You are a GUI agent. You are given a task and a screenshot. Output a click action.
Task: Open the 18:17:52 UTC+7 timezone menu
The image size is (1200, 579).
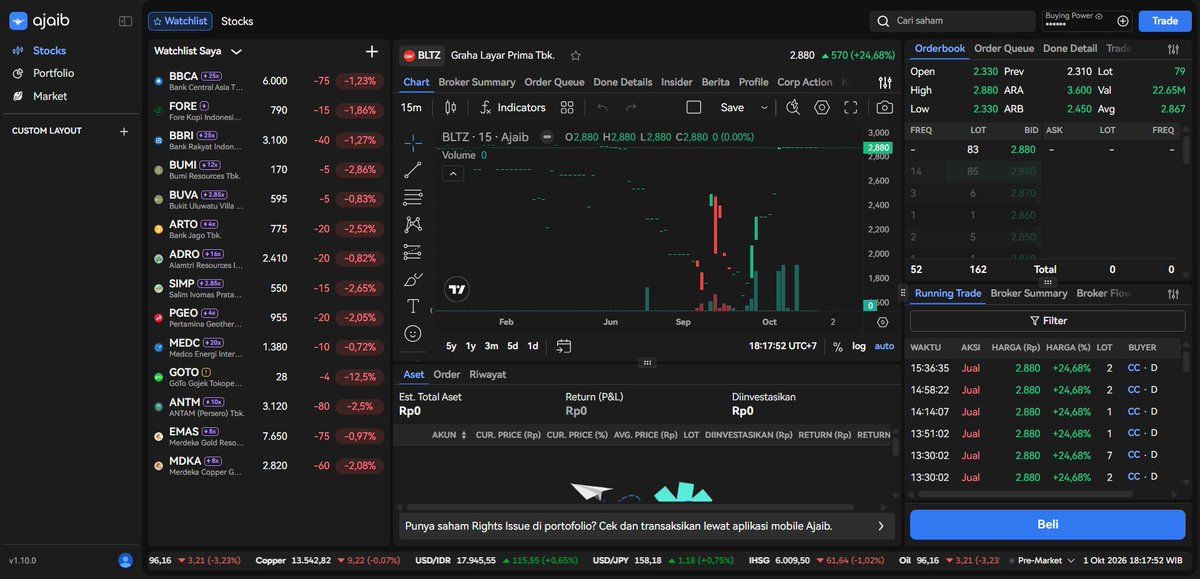coord(783,346)
